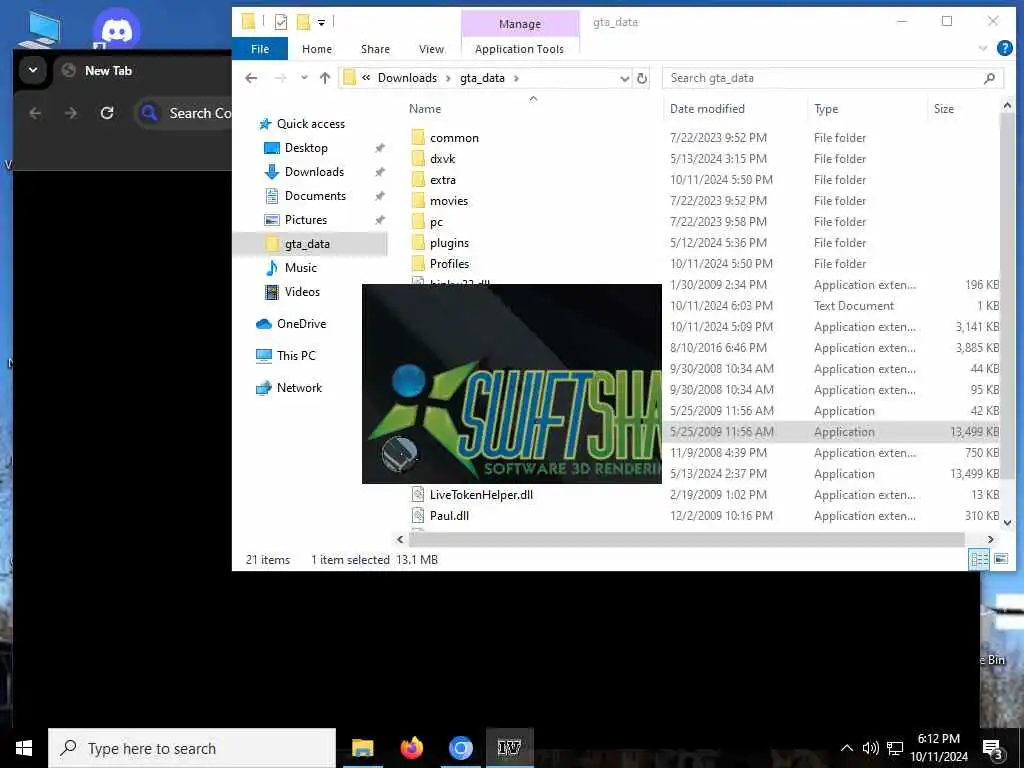Switch to Large icons view layout button
This screenshot has height=768, width=1024.
point(1000,560)
